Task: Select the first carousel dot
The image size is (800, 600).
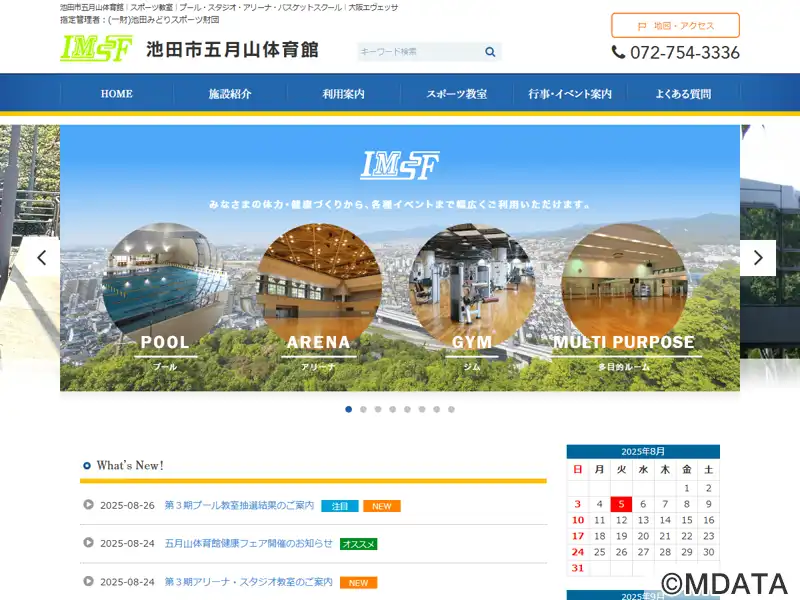Action: [x=348, y=409]
